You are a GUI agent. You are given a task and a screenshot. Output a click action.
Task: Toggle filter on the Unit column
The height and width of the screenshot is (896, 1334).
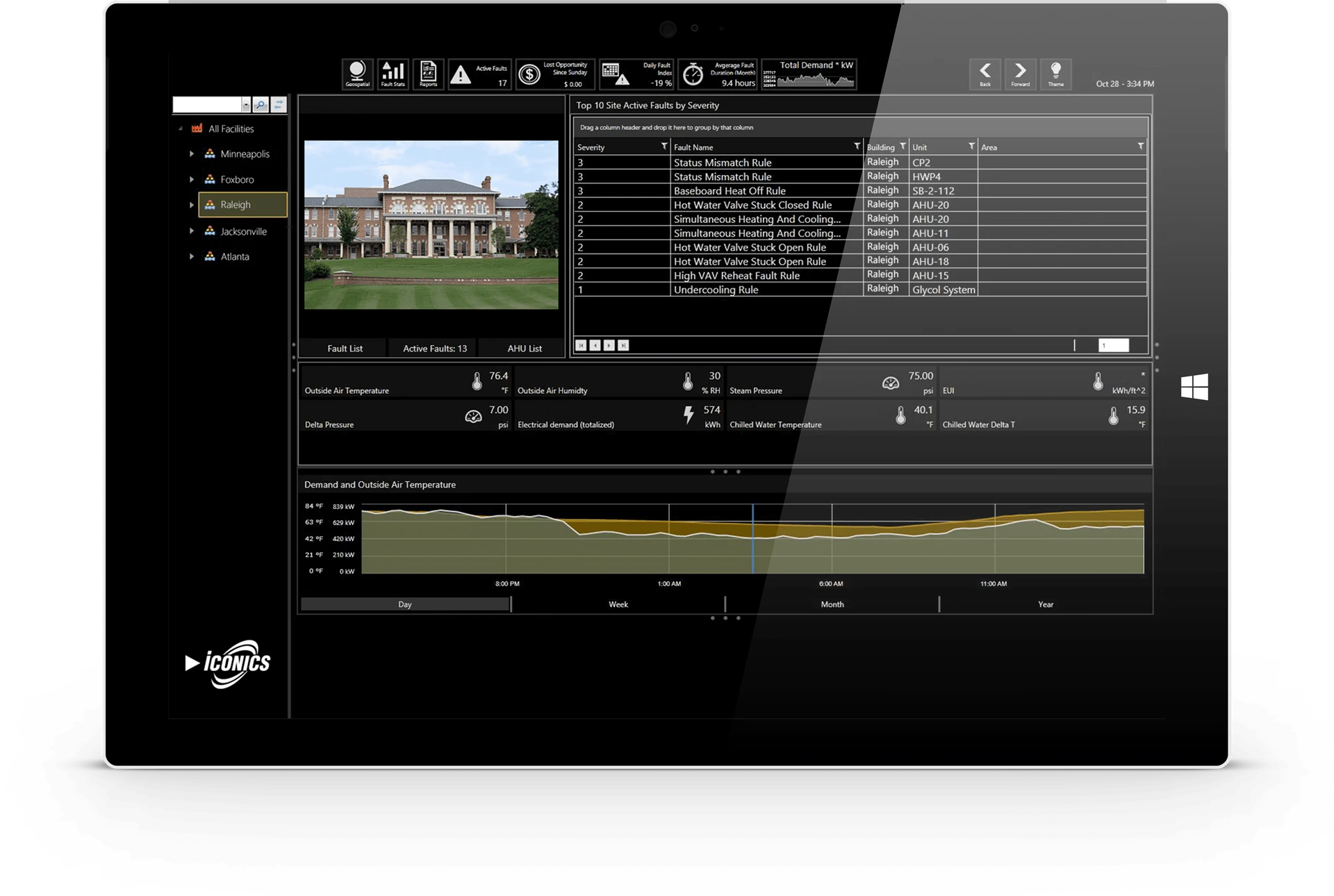[971, 147]
